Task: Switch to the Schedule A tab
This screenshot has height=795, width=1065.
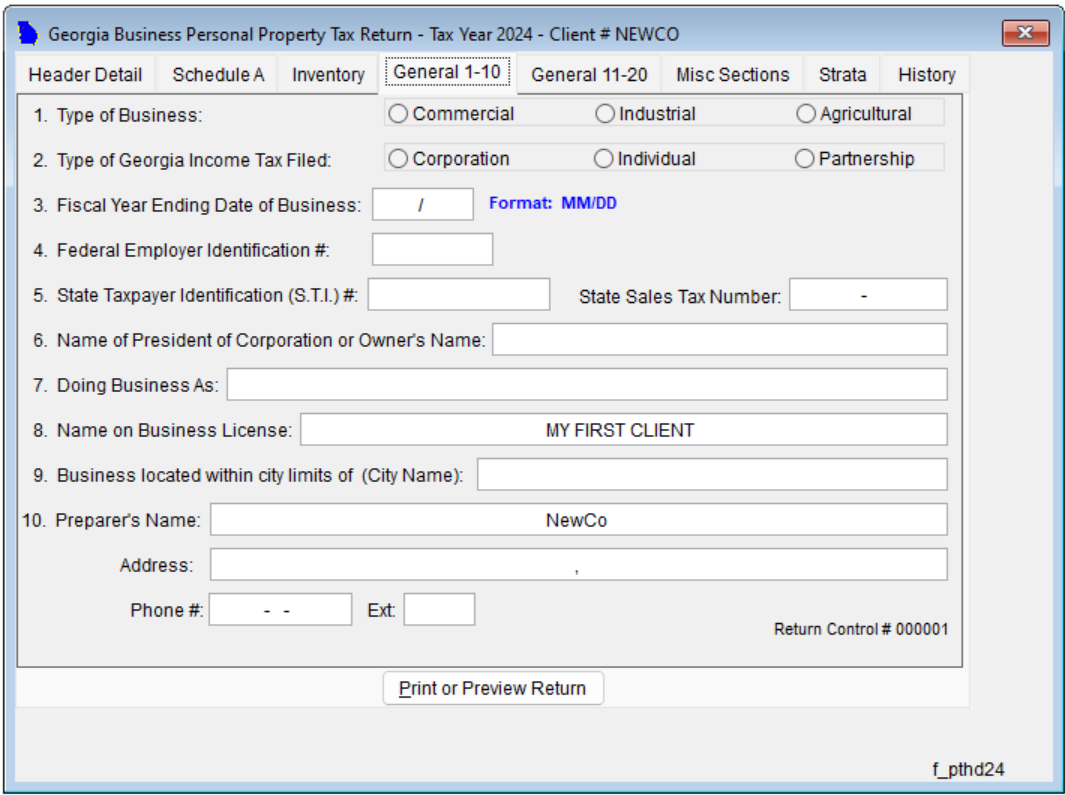Action: tap(218, 75)
